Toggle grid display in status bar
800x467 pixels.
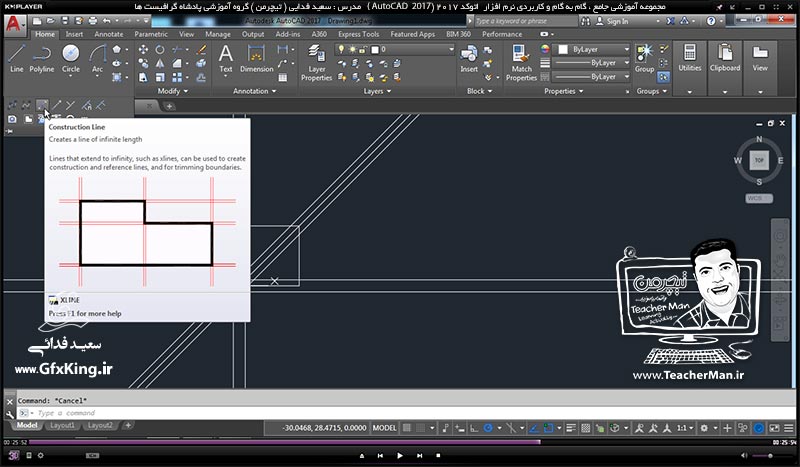click(407, 428)
